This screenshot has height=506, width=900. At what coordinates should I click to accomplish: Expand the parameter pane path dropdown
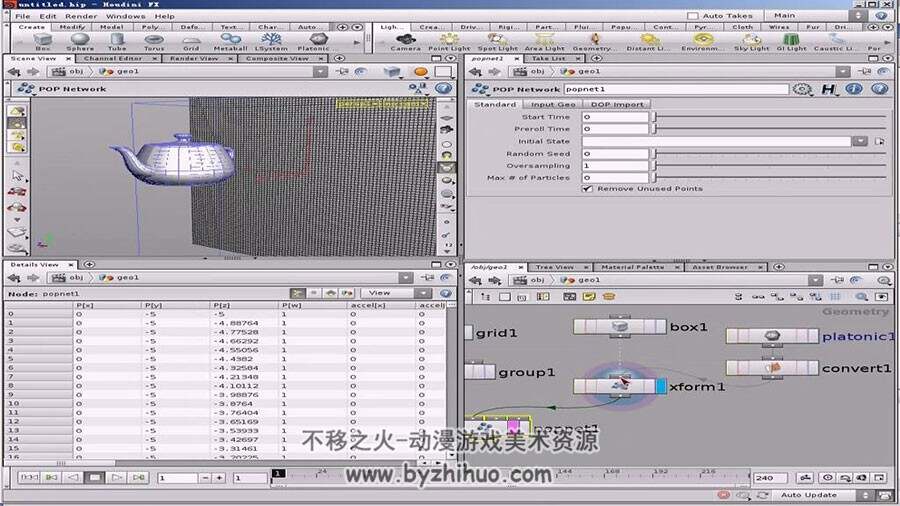tap(843, 72)
